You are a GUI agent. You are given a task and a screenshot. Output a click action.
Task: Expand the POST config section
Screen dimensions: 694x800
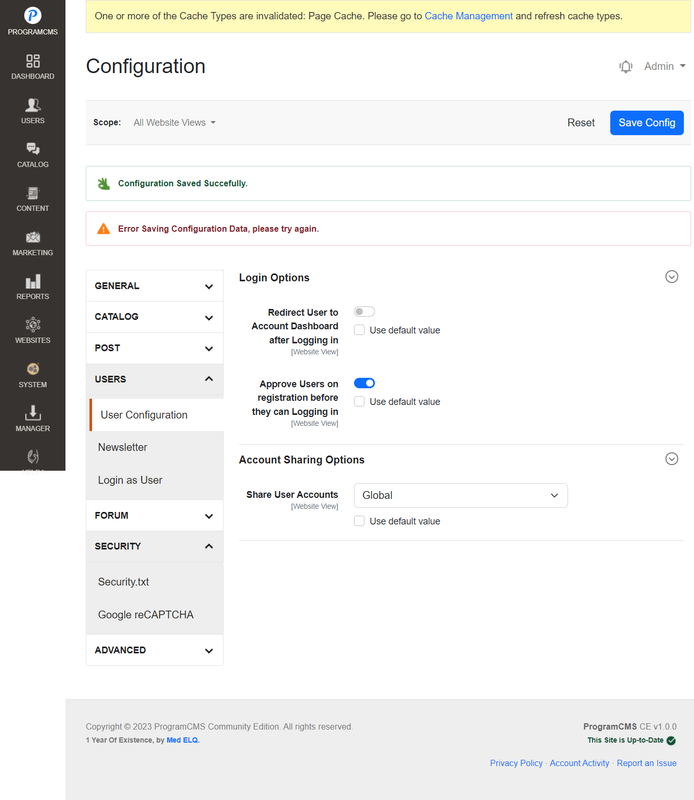(155, 348)
